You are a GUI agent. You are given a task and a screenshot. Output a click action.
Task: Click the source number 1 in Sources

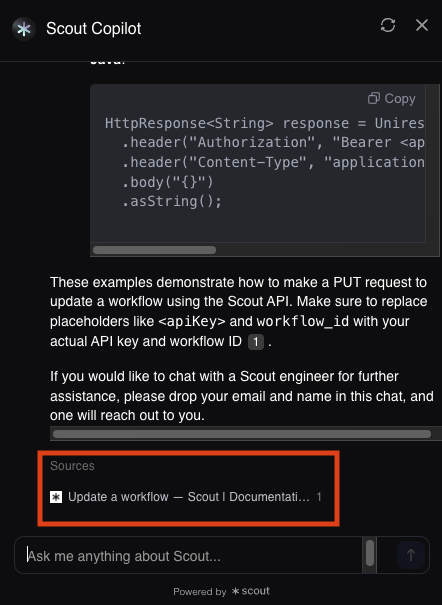319,497
